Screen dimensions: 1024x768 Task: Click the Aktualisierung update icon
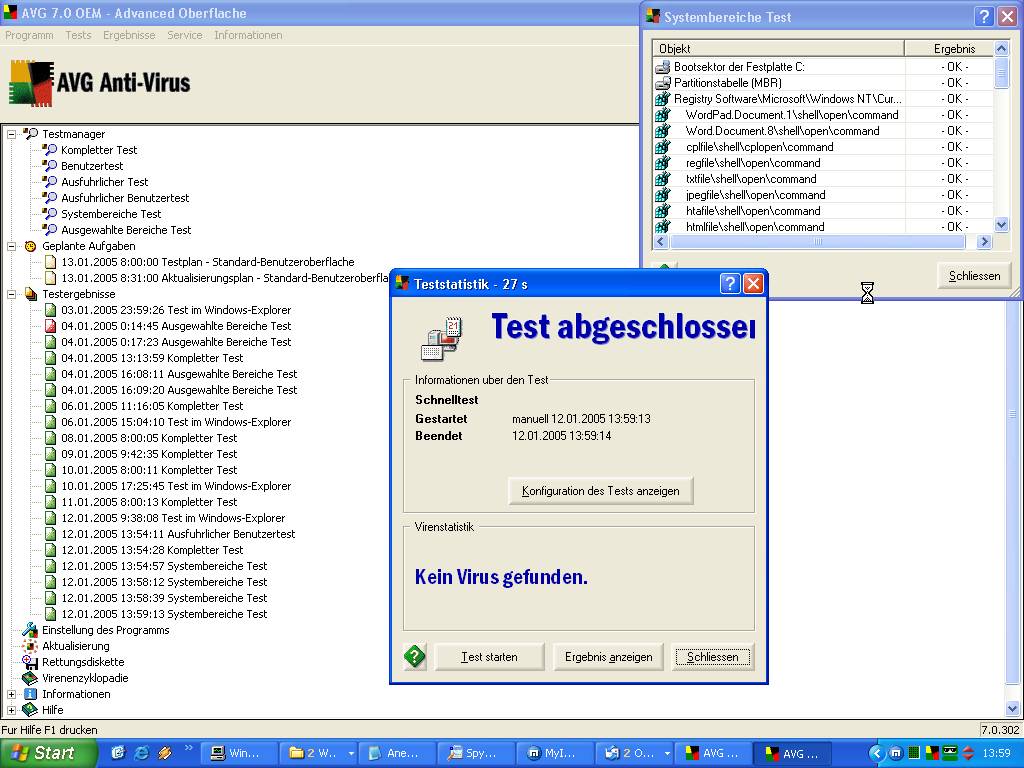coord(30,646)
